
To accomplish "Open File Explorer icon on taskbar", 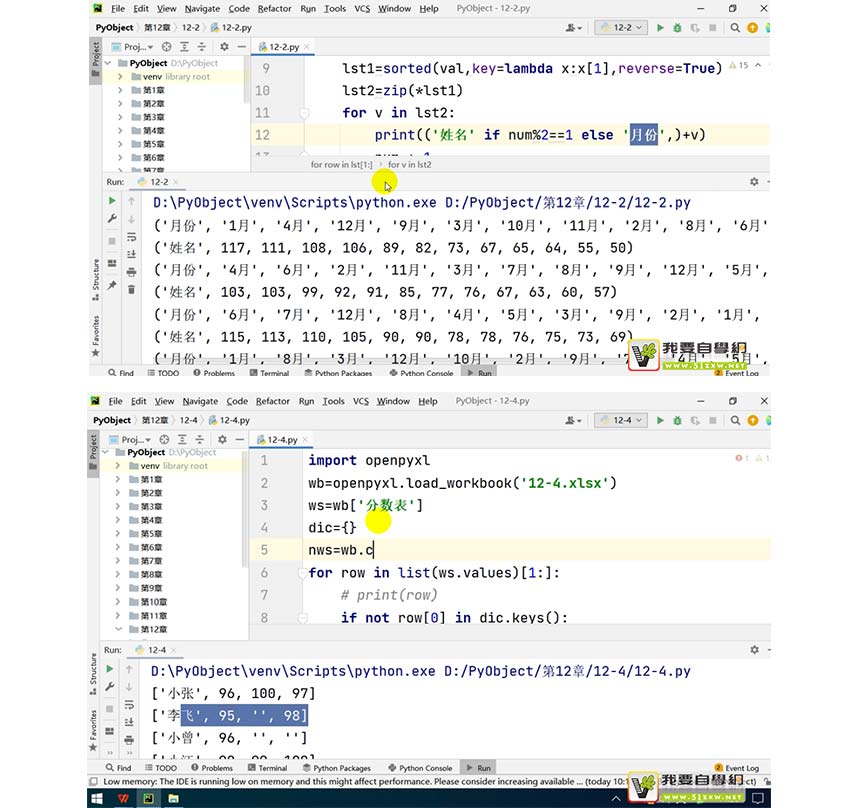I will pyautogui.click(x=173, y=799).
